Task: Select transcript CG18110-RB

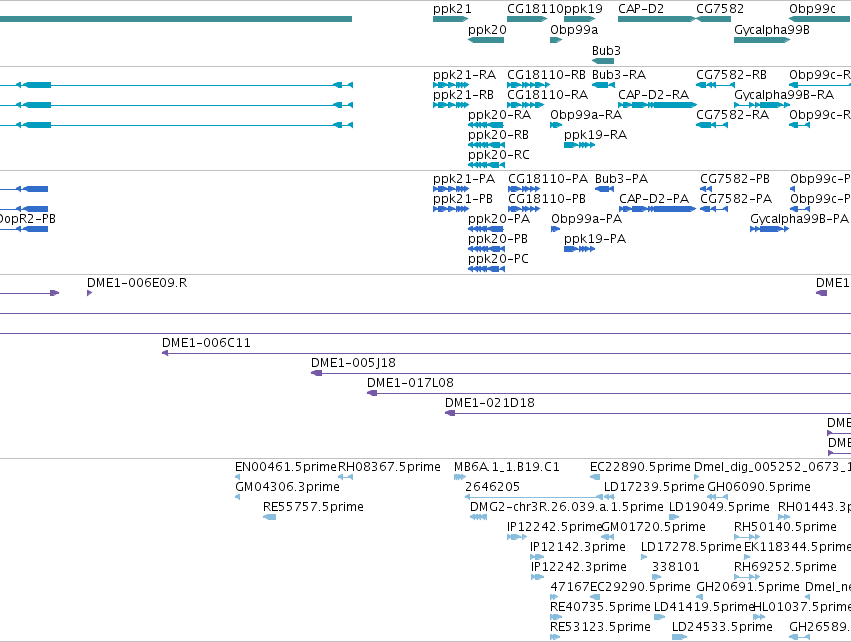Action: point(529,85)
